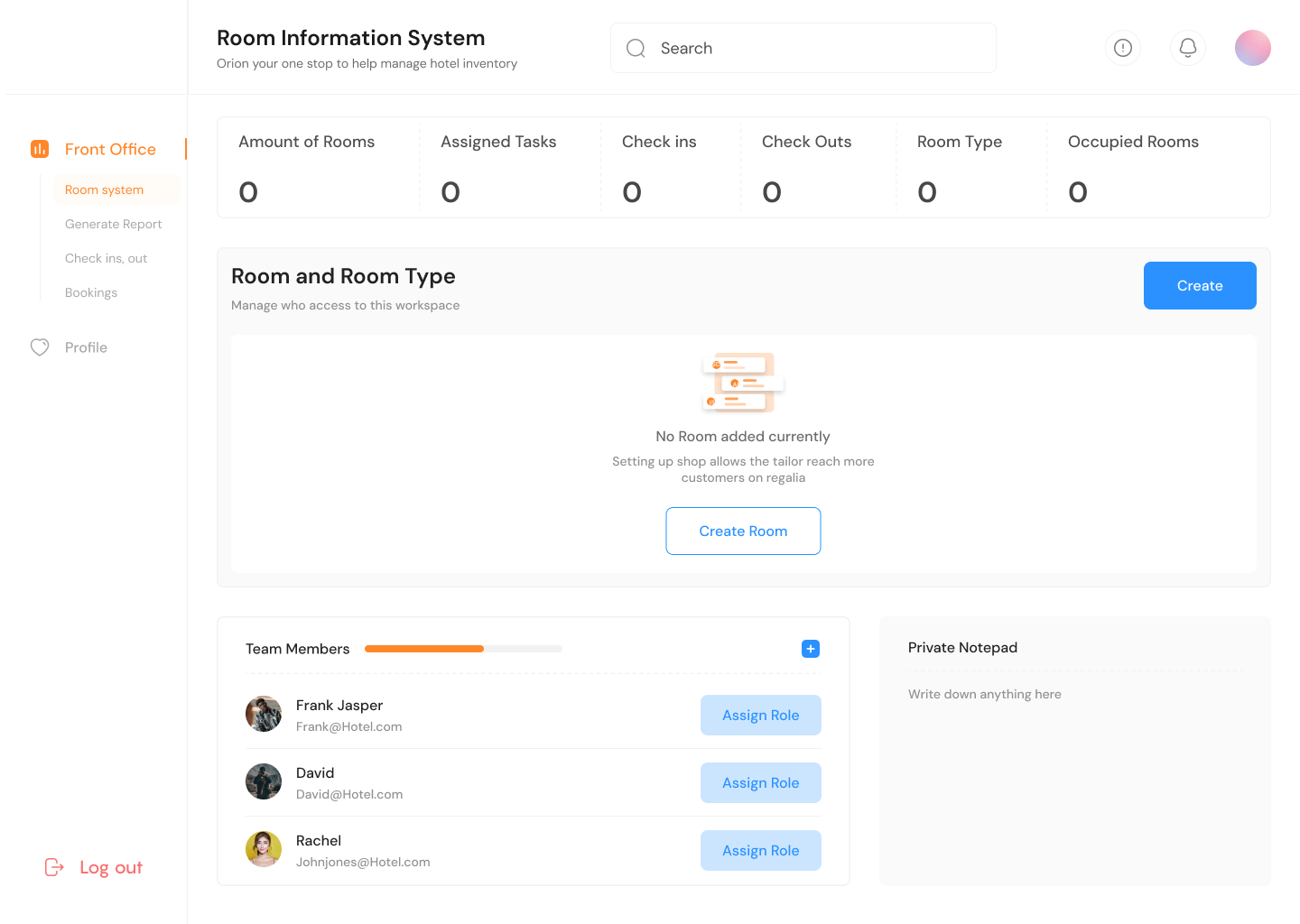Assign Role to David
The image size is (1300, 924).
click(x=761, y=782)
